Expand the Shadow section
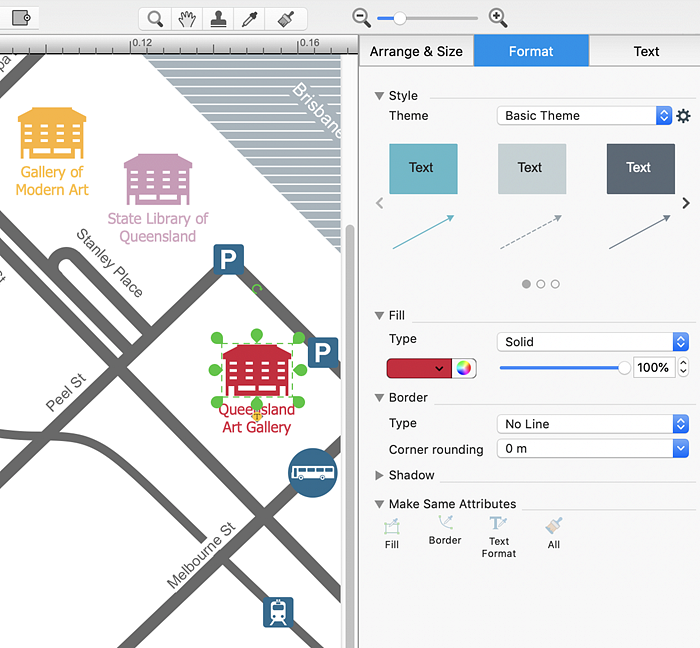700x648 pixels. pyautogui.click(x=379, y=475)
